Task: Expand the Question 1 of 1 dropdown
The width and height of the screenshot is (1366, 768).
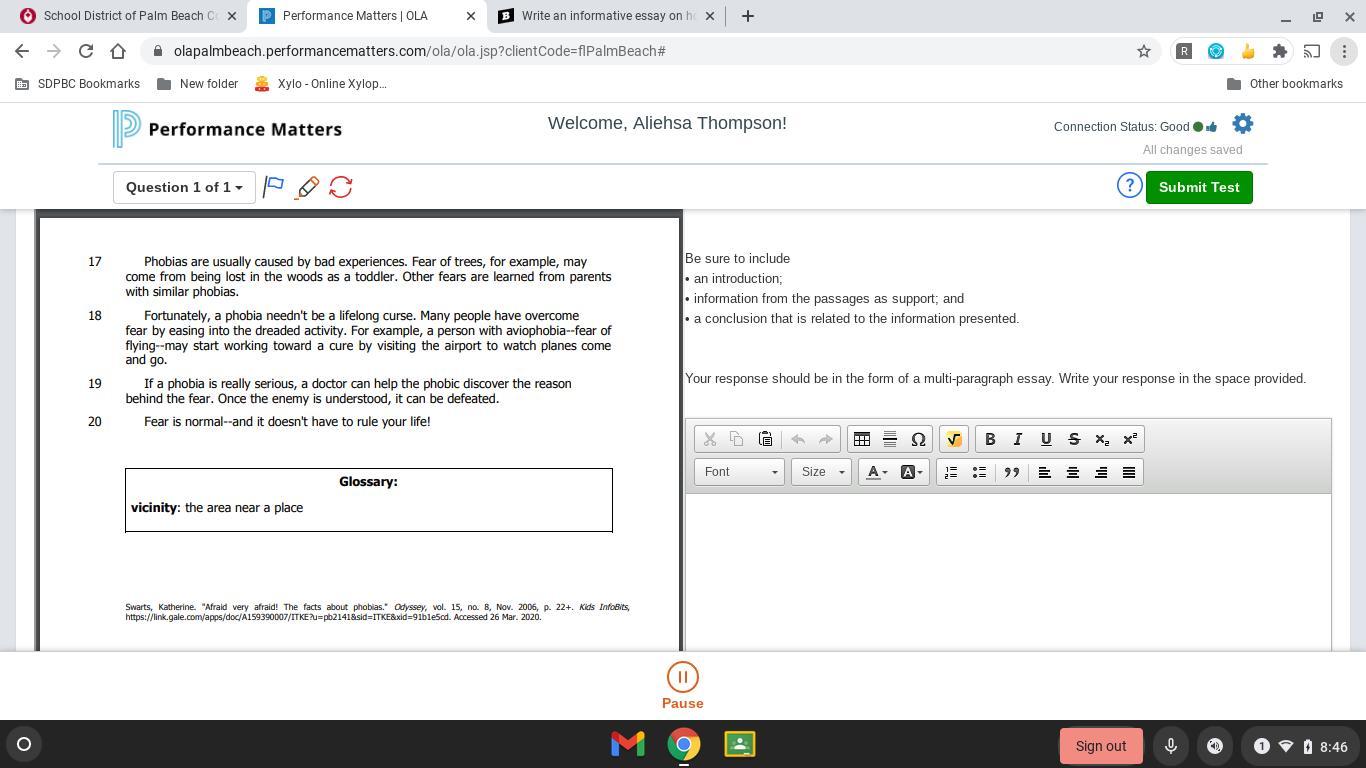Action: click(183, 187)
